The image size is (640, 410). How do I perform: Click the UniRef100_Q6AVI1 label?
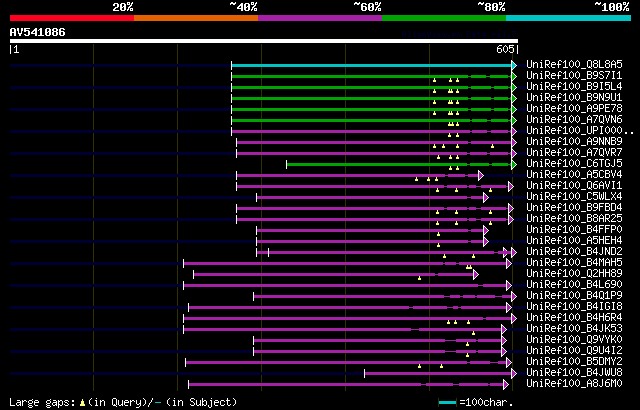click(x=574, y=186)
